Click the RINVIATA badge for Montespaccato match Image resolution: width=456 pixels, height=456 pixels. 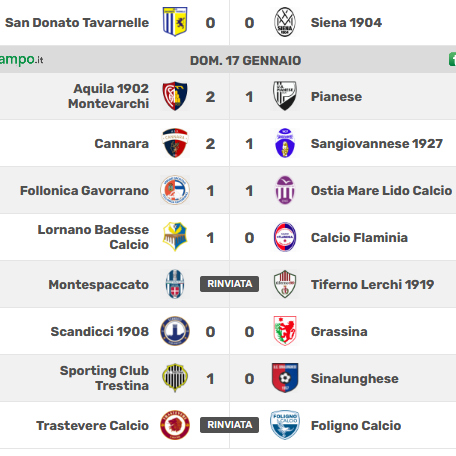[229, 284]
